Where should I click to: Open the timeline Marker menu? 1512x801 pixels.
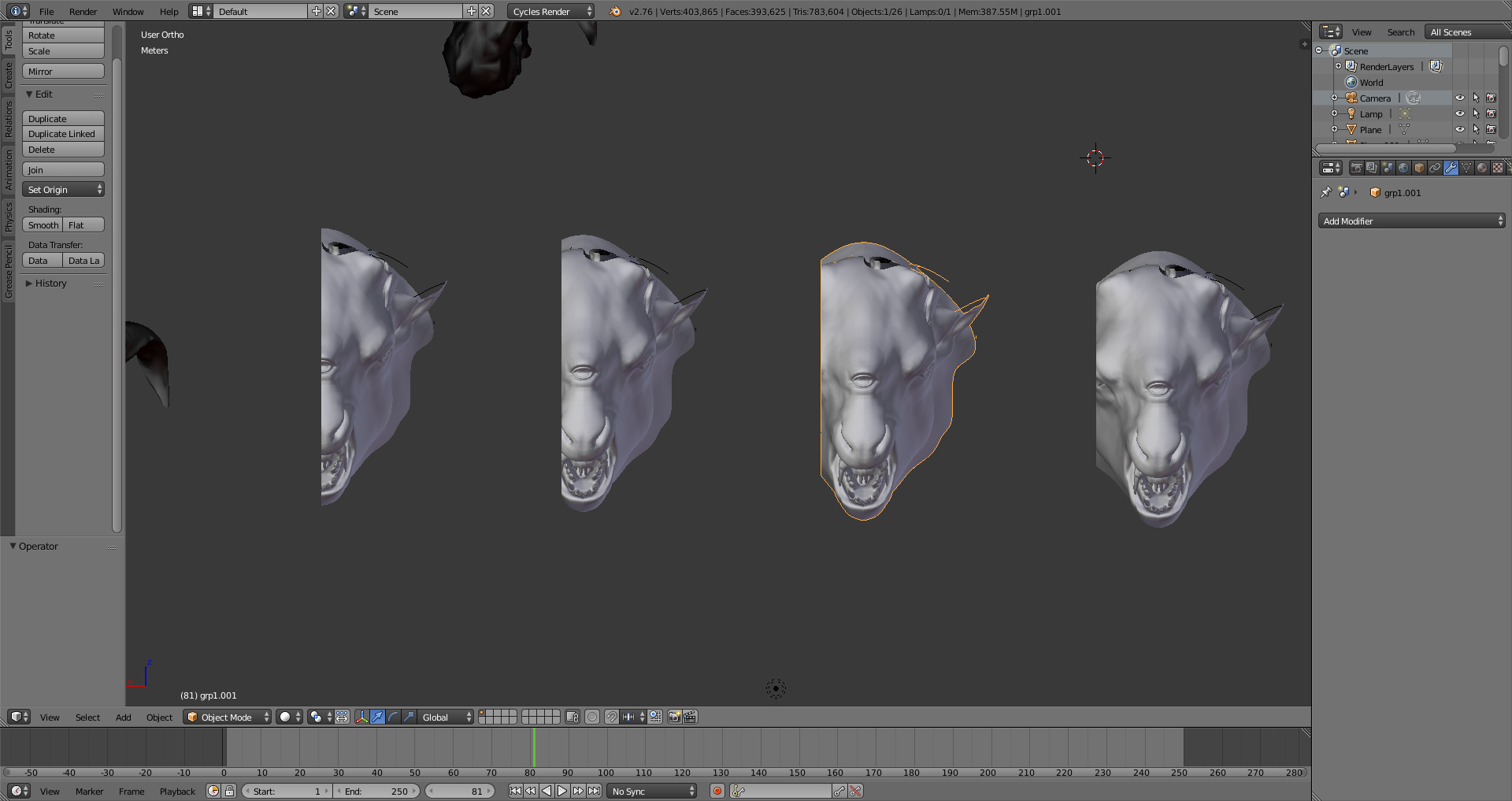(89, 791)
